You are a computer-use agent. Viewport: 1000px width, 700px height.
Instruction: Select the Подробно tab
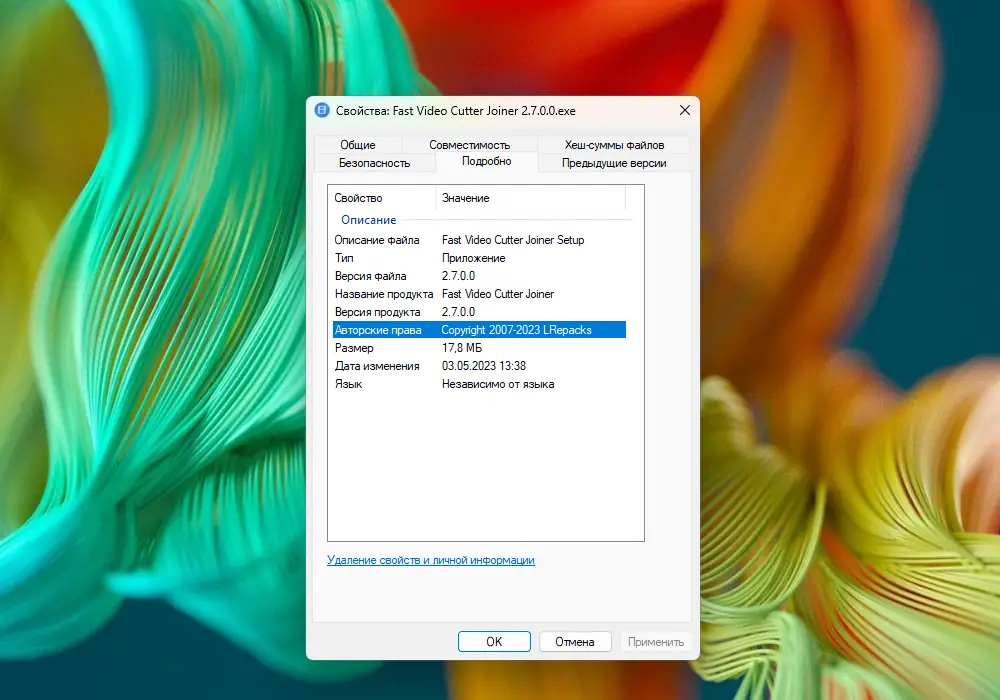pyautogui.click(x=489, y=161)
